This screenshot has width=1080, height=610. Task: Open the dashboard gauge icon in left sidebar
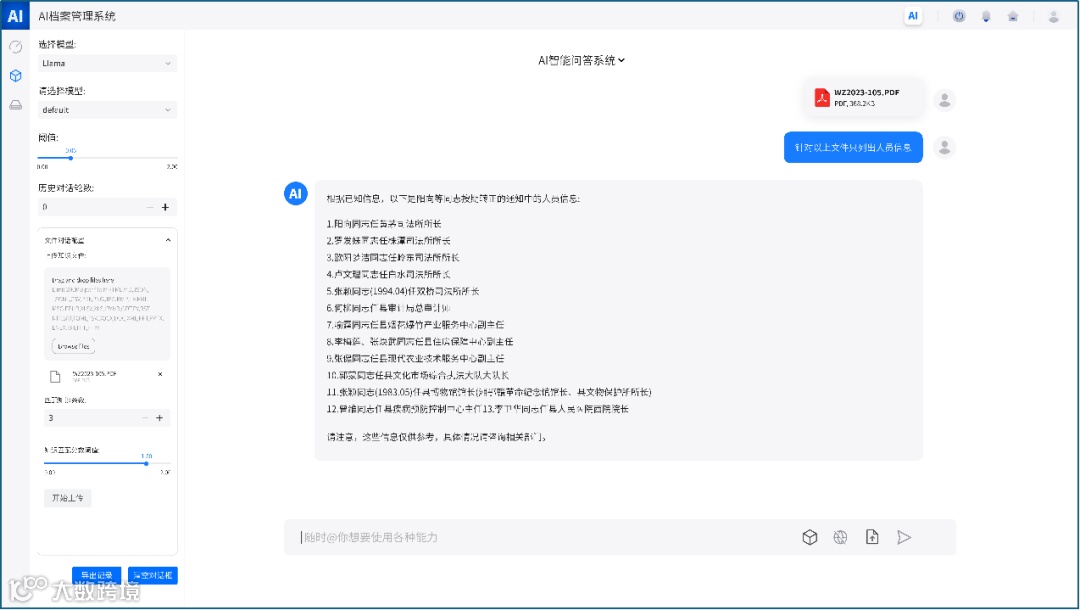click(15, 47)
